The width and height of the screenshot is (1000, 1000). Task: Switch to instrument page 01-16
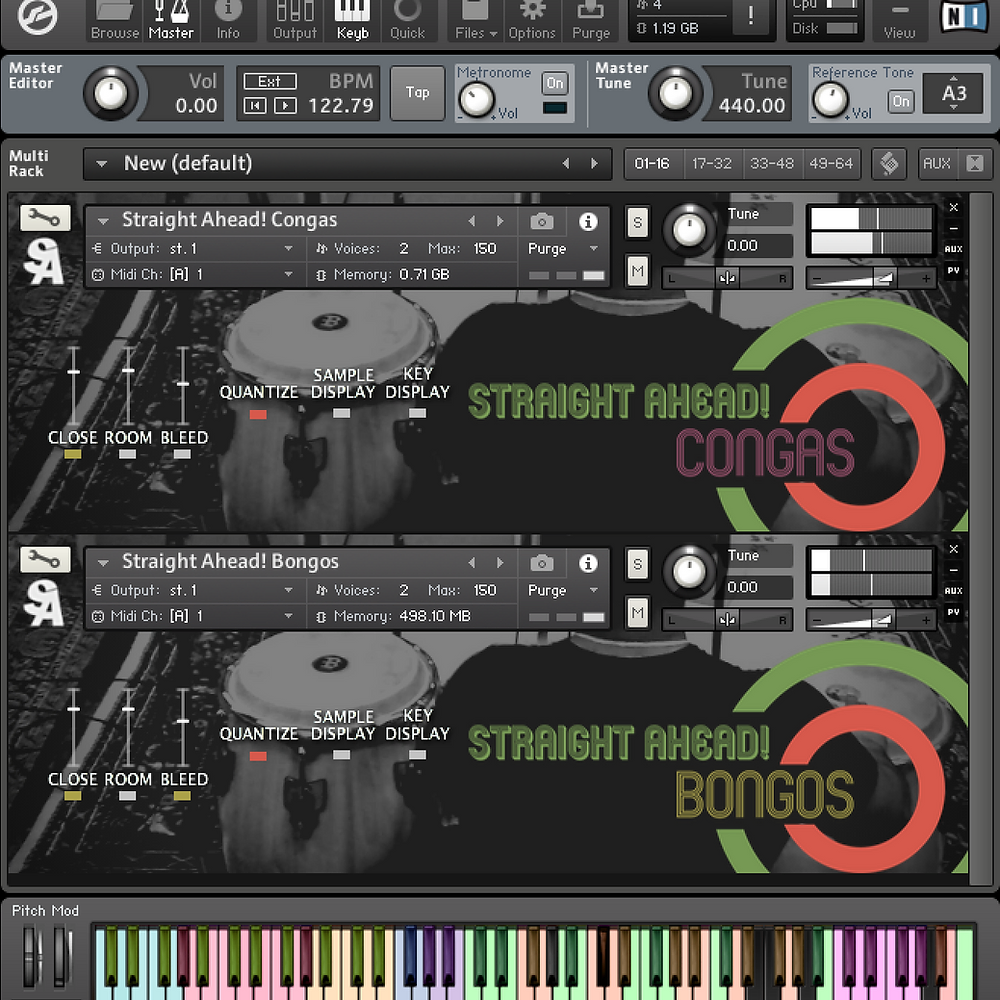[652, 164]
